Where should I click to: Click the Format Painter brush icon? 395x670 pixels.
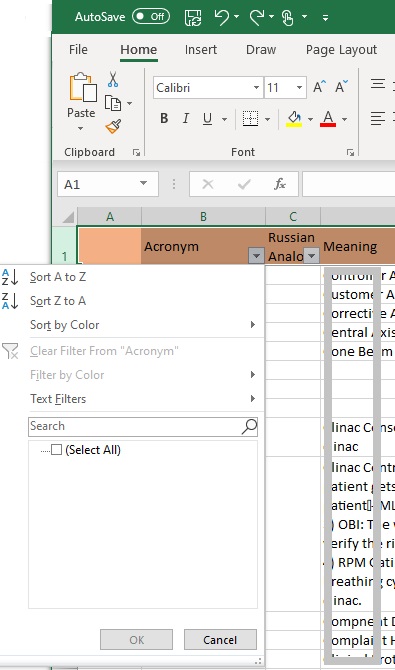point(113,126)
